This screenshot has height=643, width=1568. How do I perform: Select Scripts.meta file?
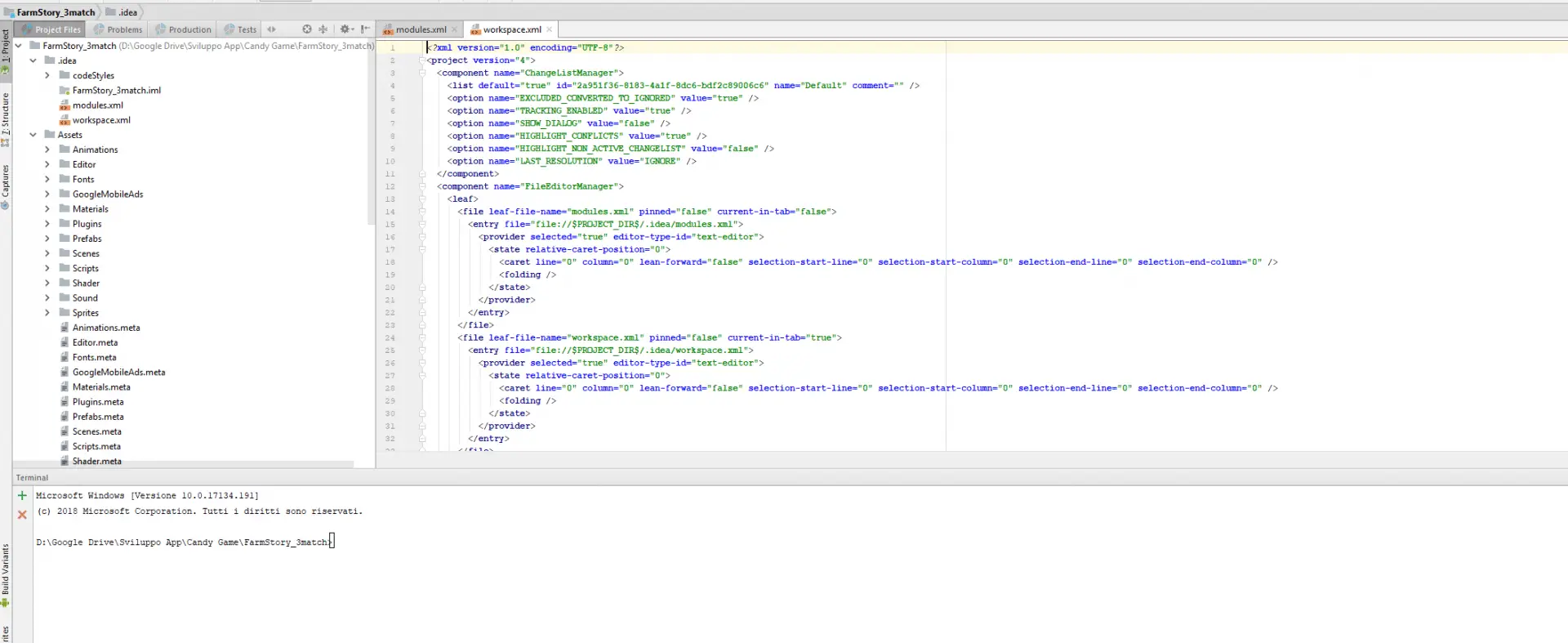click(x=96, y=446)
